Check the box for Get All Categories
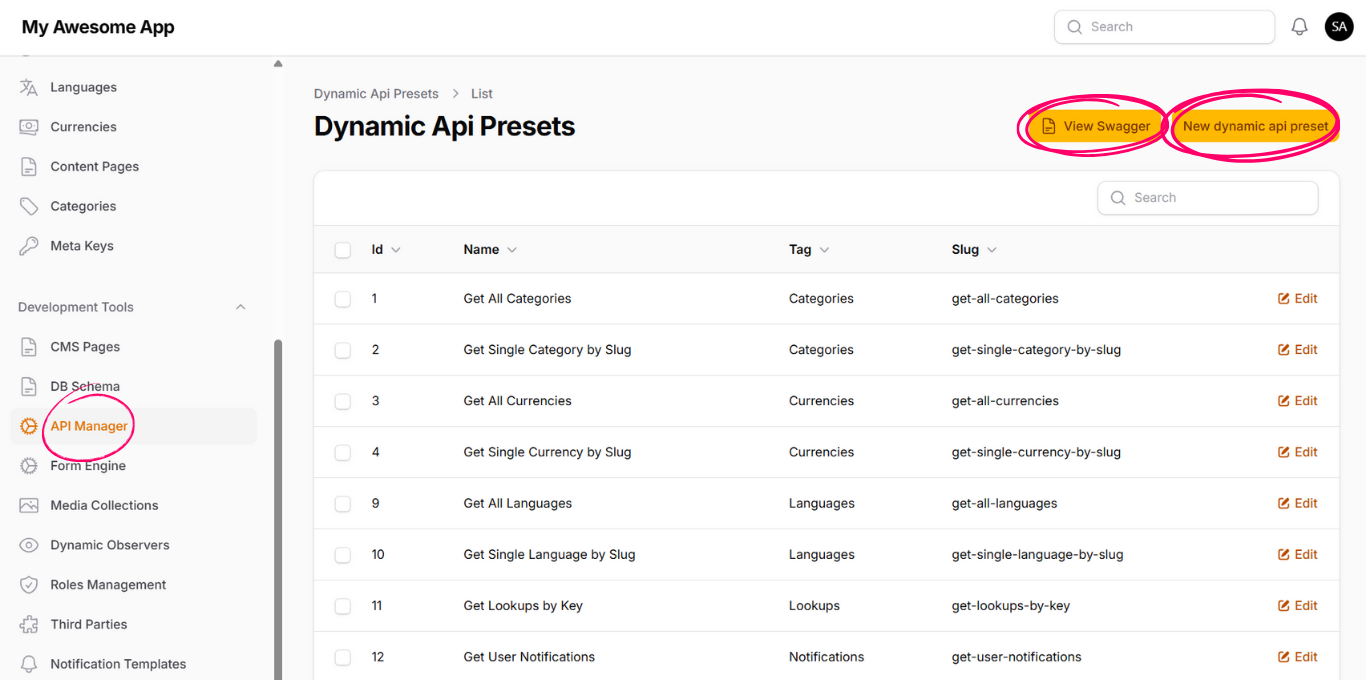This screenshot has height=680, width=1366. (343, 299)
